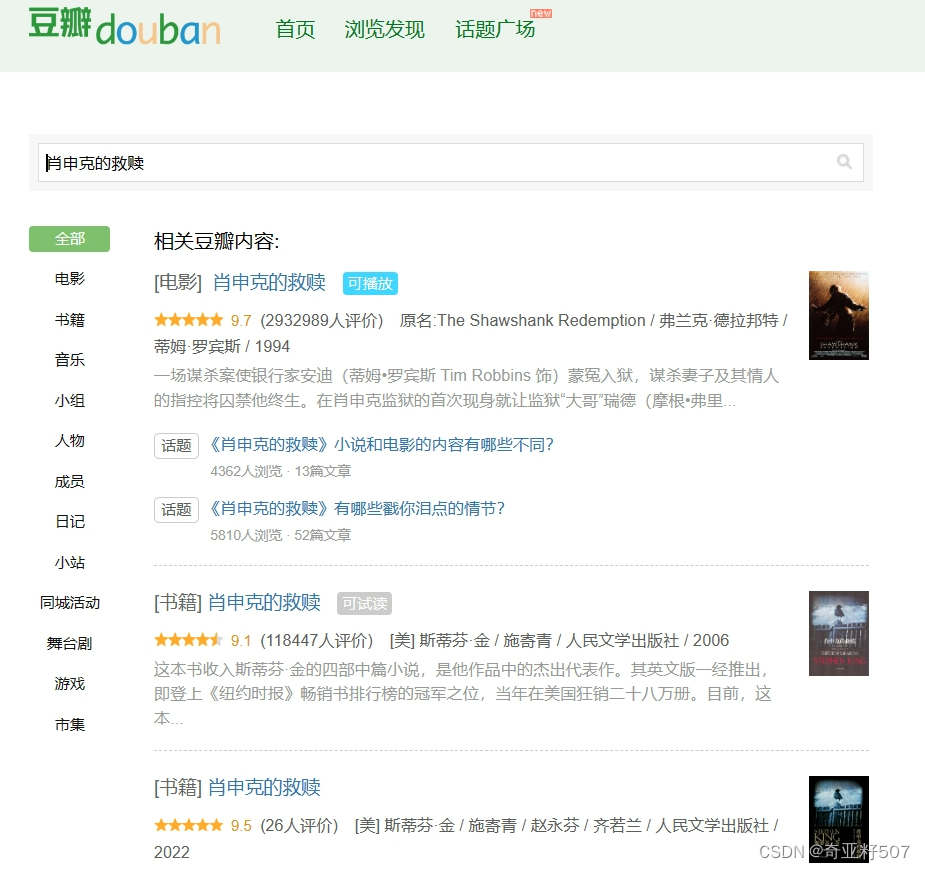
Task: Open the 2006 book cover thumbnail
Action: 838,633
